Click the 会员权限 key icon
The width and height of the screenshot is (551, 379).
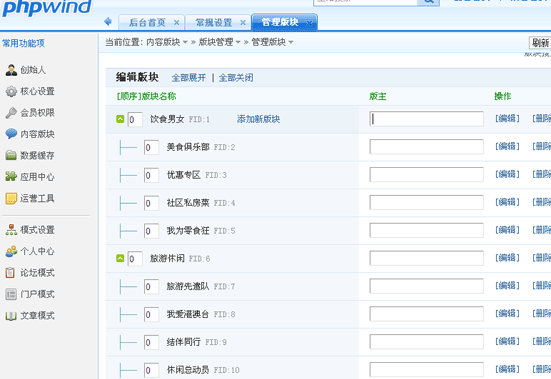11,113
